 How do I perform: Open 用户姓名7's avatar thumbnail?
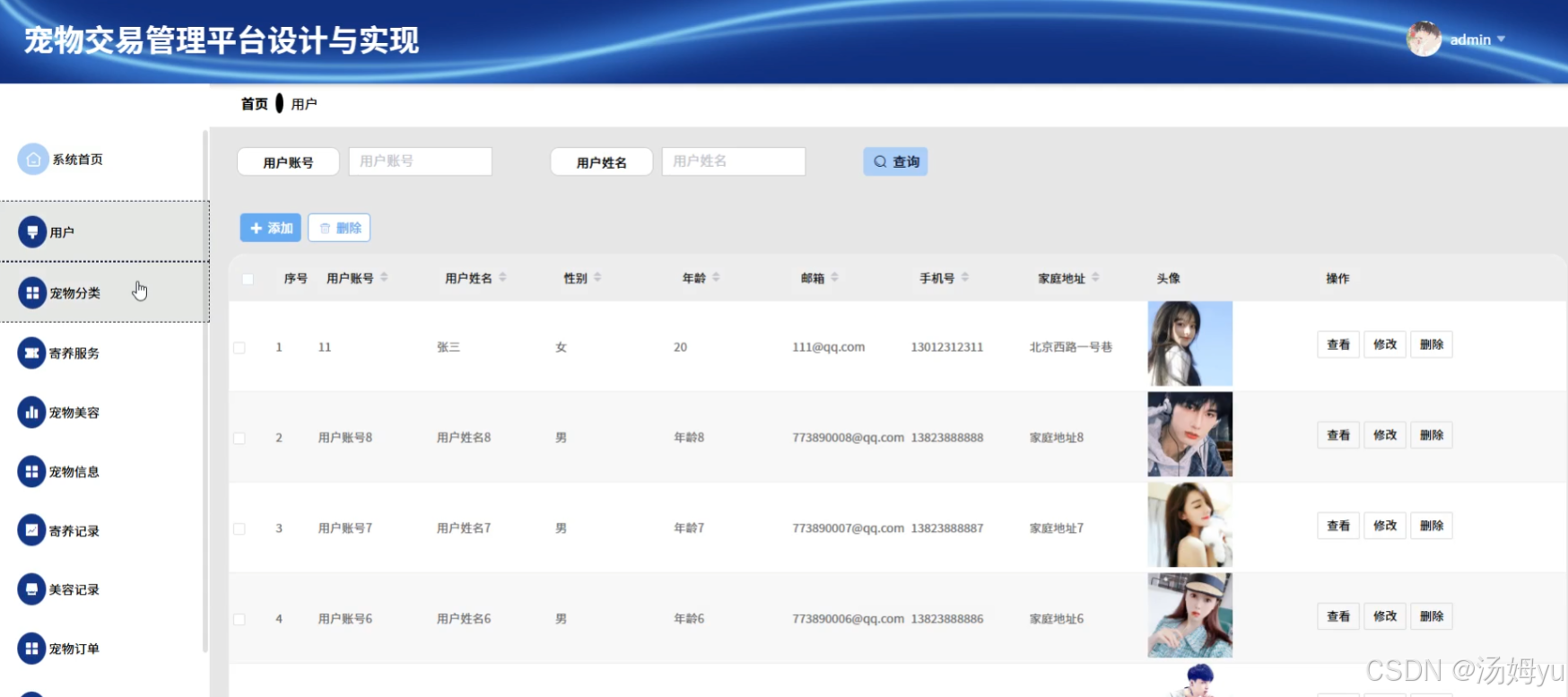1189,525
